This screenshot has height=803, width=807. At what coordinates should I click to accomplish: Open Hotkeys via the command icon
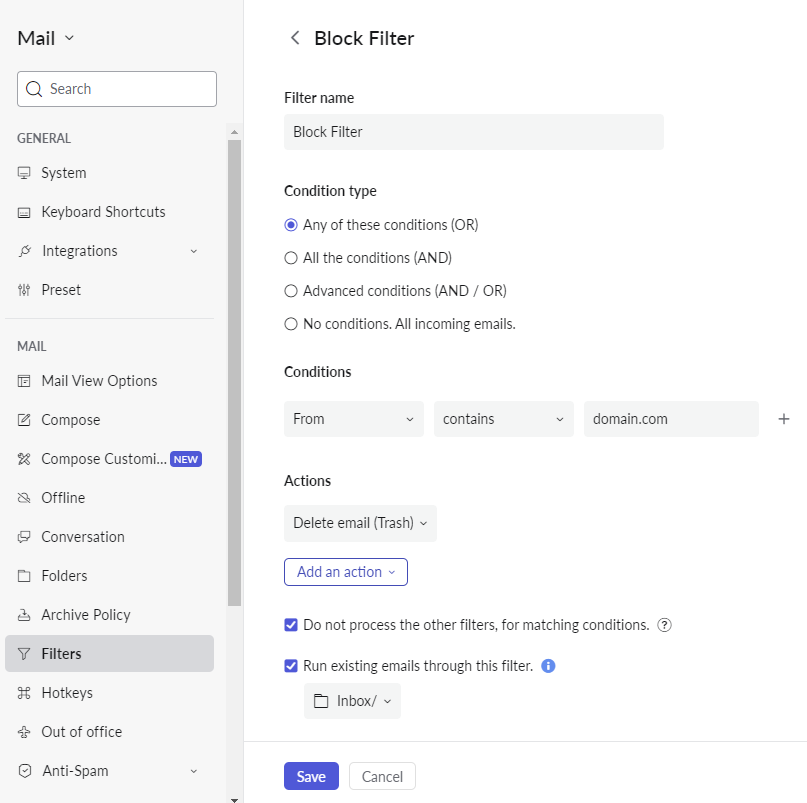[23, 692]
